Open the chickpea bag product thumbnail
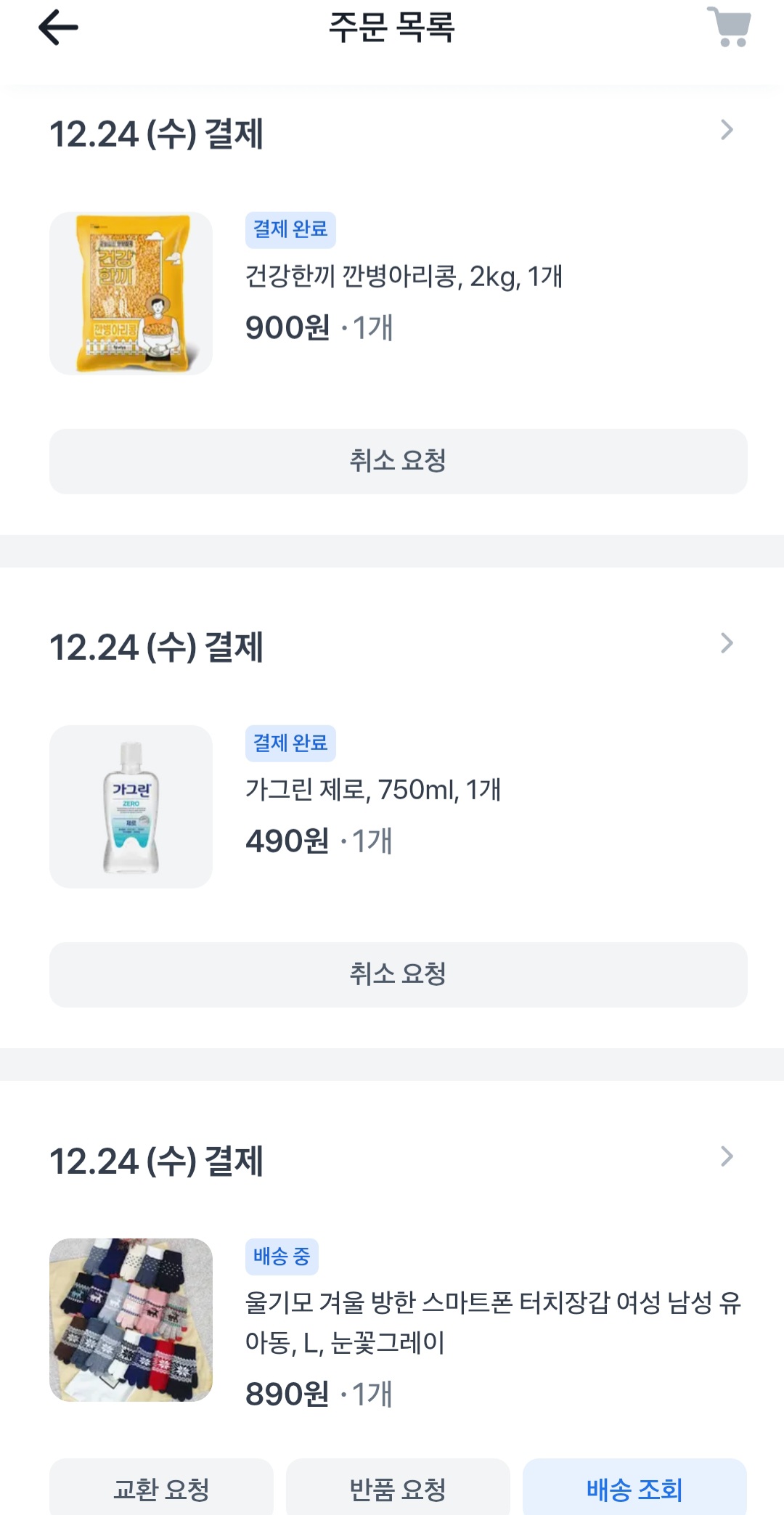This screenshot has height=1515, width=784. click(x=131, y=293)
